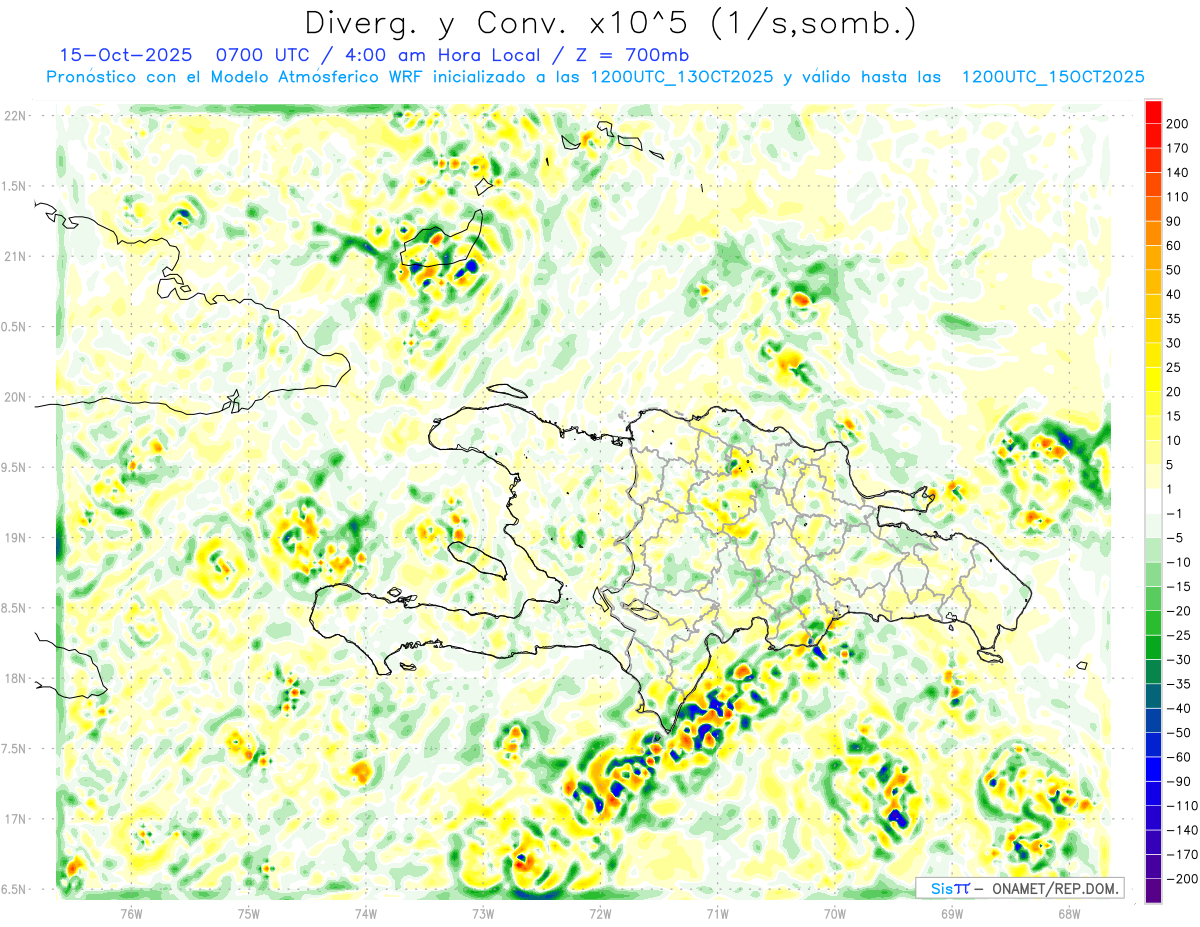
Task: Click the 40 value on the color scale
Action: click(x=1174, y=294)
